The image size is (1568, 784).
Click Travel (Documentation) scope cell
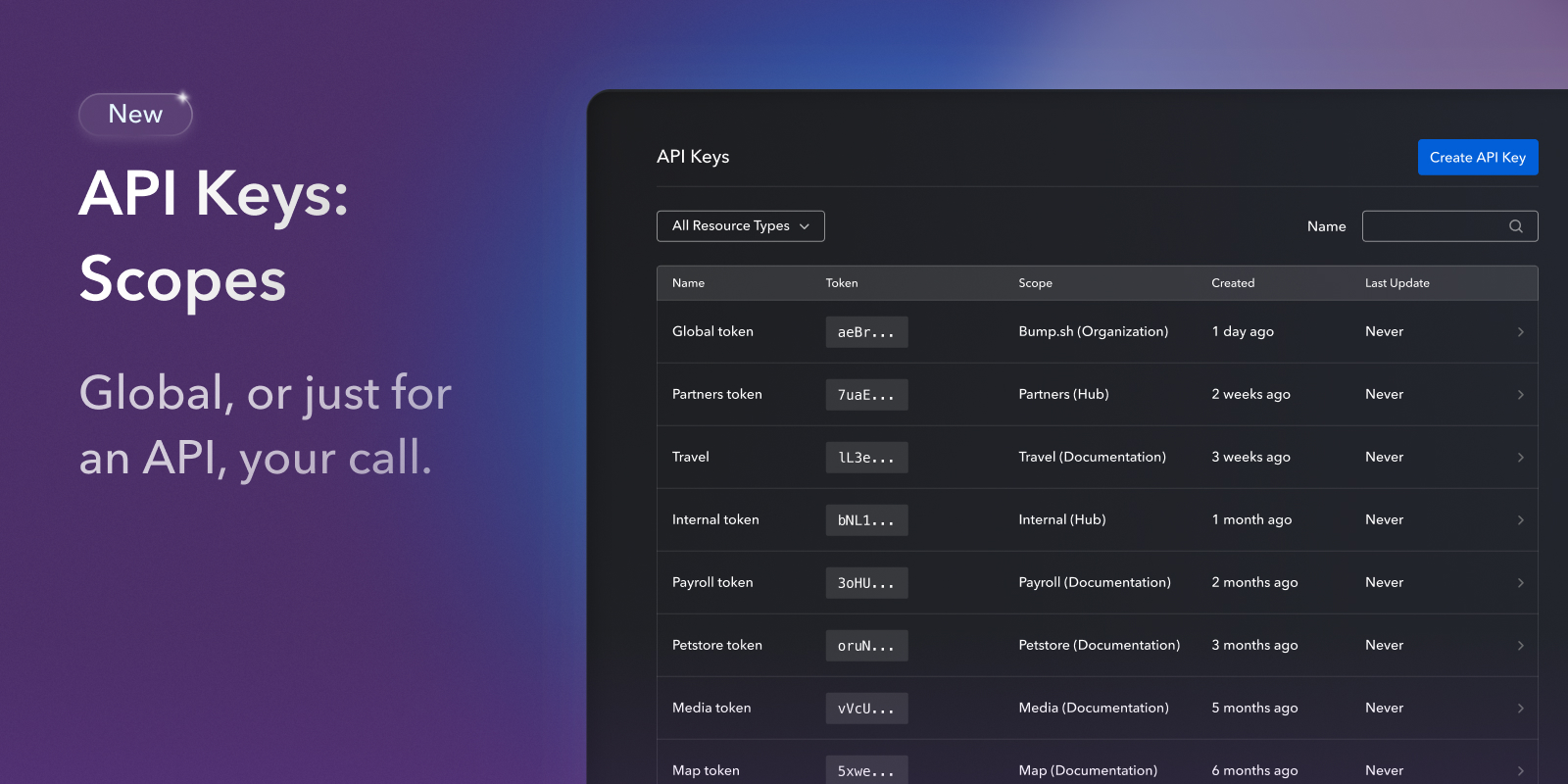pos(1093,457)
